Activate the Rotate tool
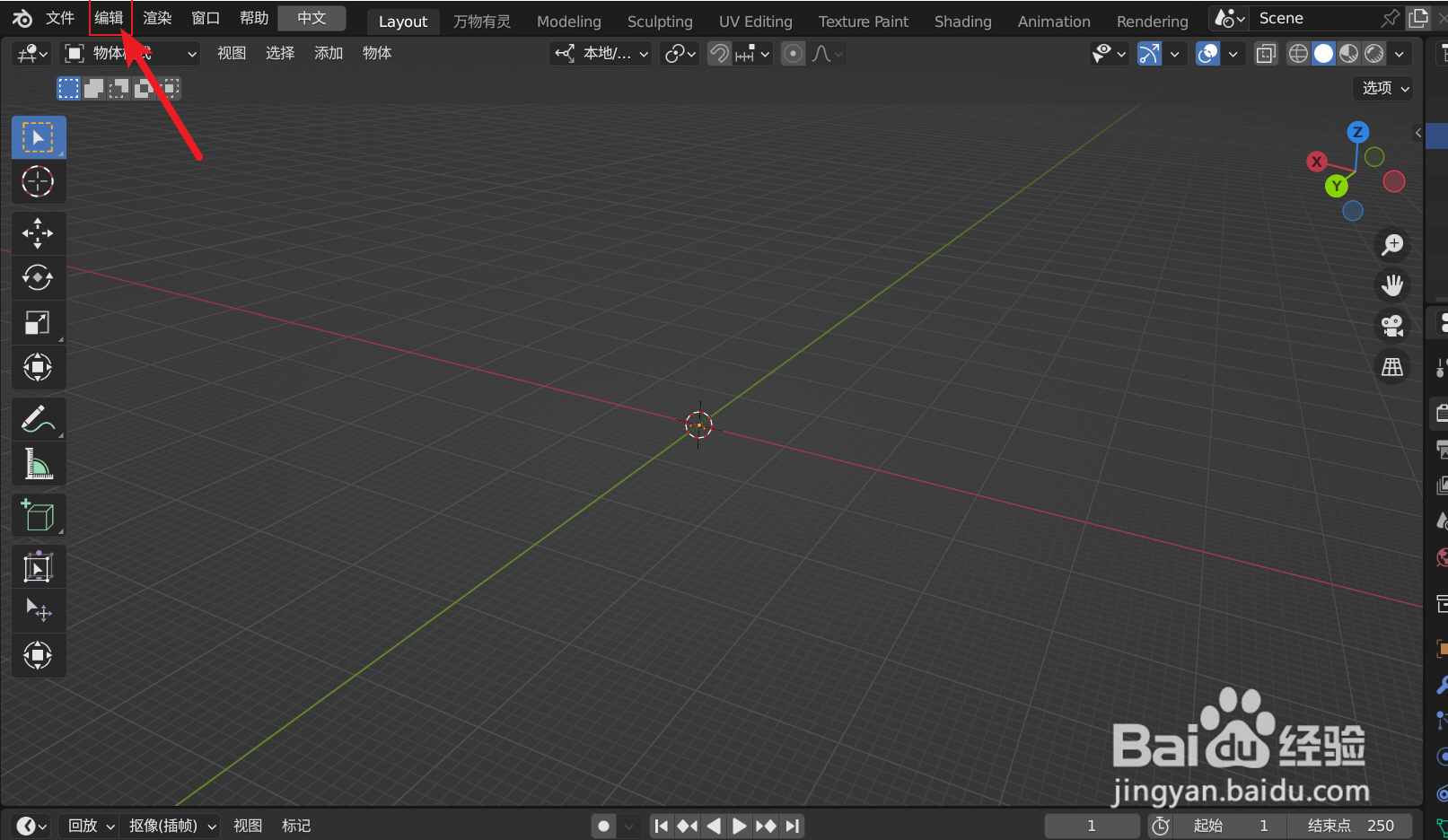Image resolution: width=1448 pixels, height=840 pixels. 38,277
